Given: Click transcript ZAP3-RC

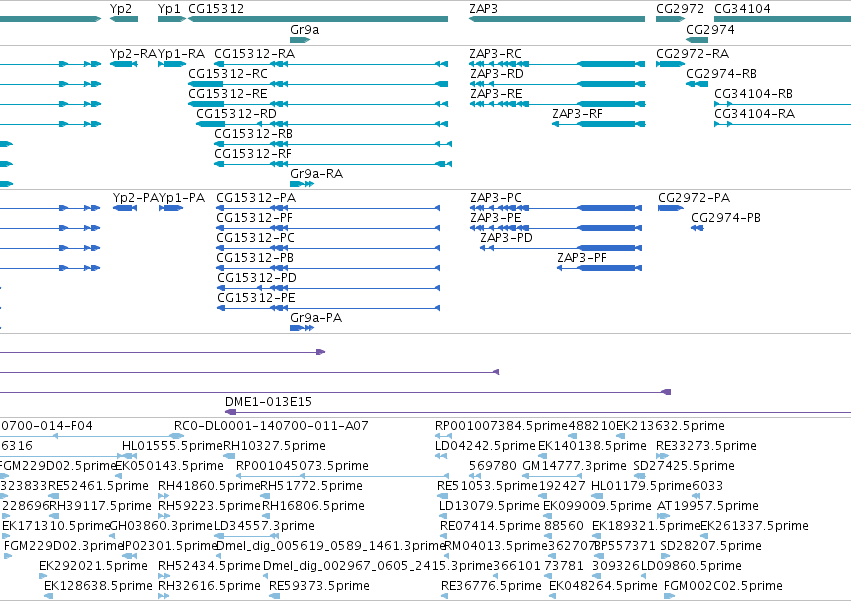Looking at the screenshot, I should pyautogui.click(x=496, y=54).
